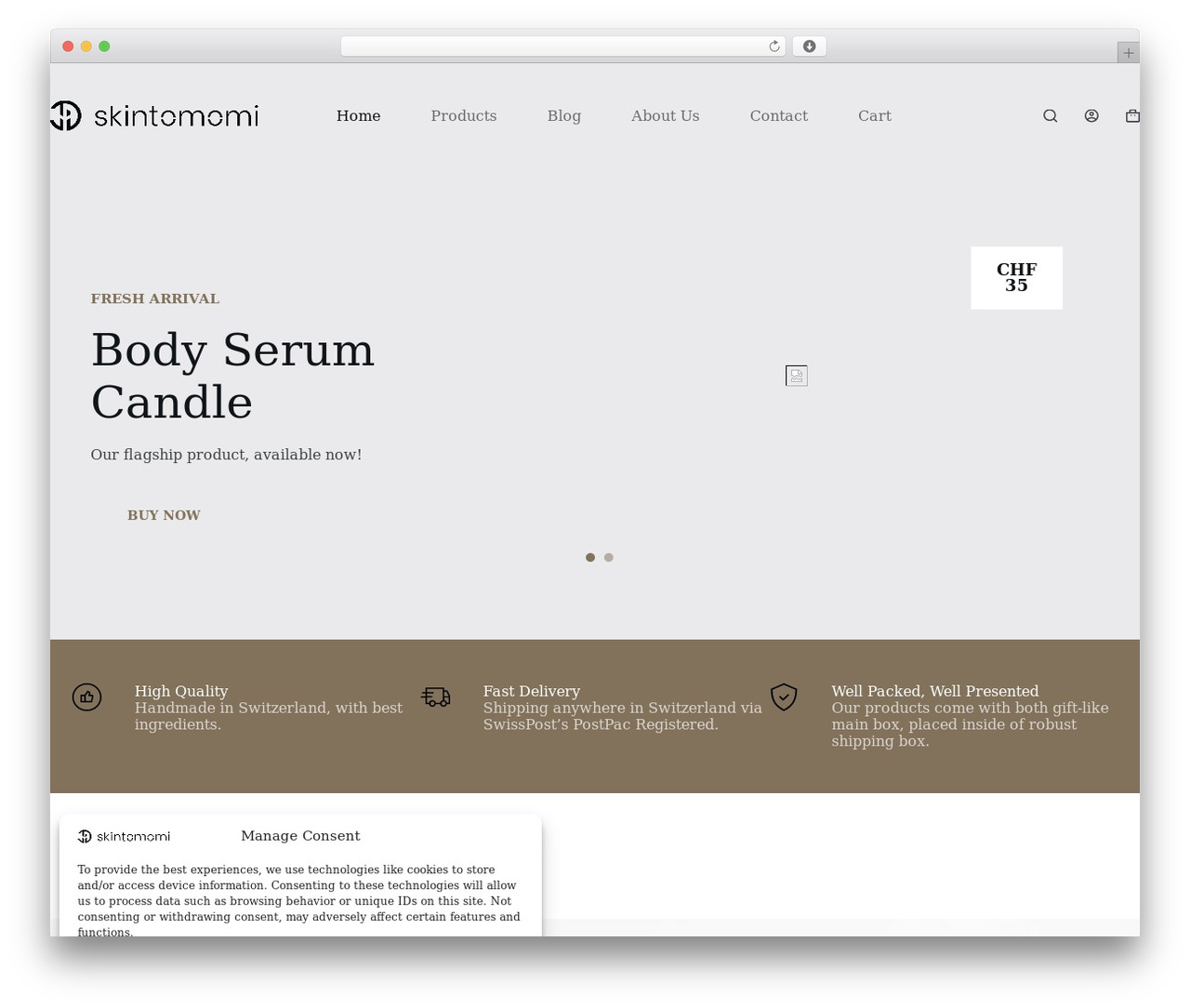The width and height of the screenshot is (1190, 1008).
Task: Click 'Handmade in Switzerland' description text
Action: tap(269, 716)
